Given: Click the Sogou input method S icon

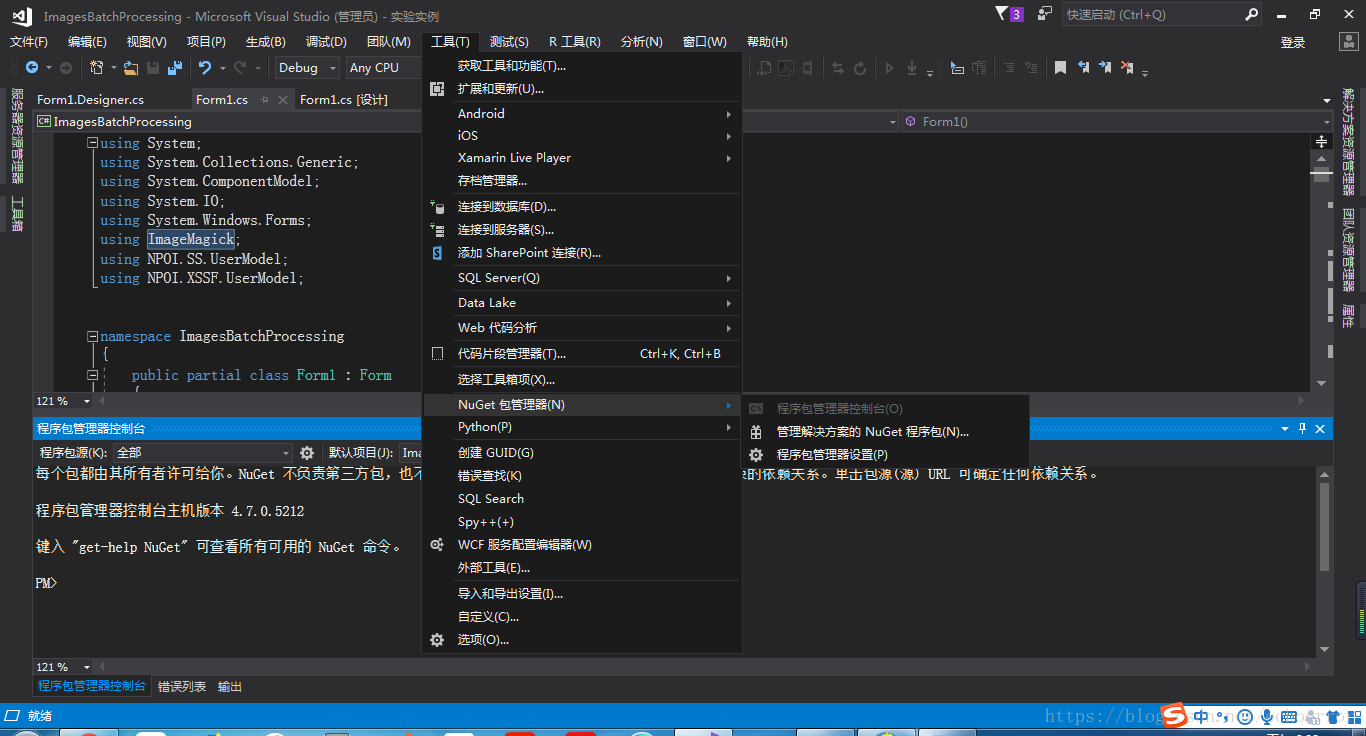Looking at the screenshot, I should [1174, 715].
